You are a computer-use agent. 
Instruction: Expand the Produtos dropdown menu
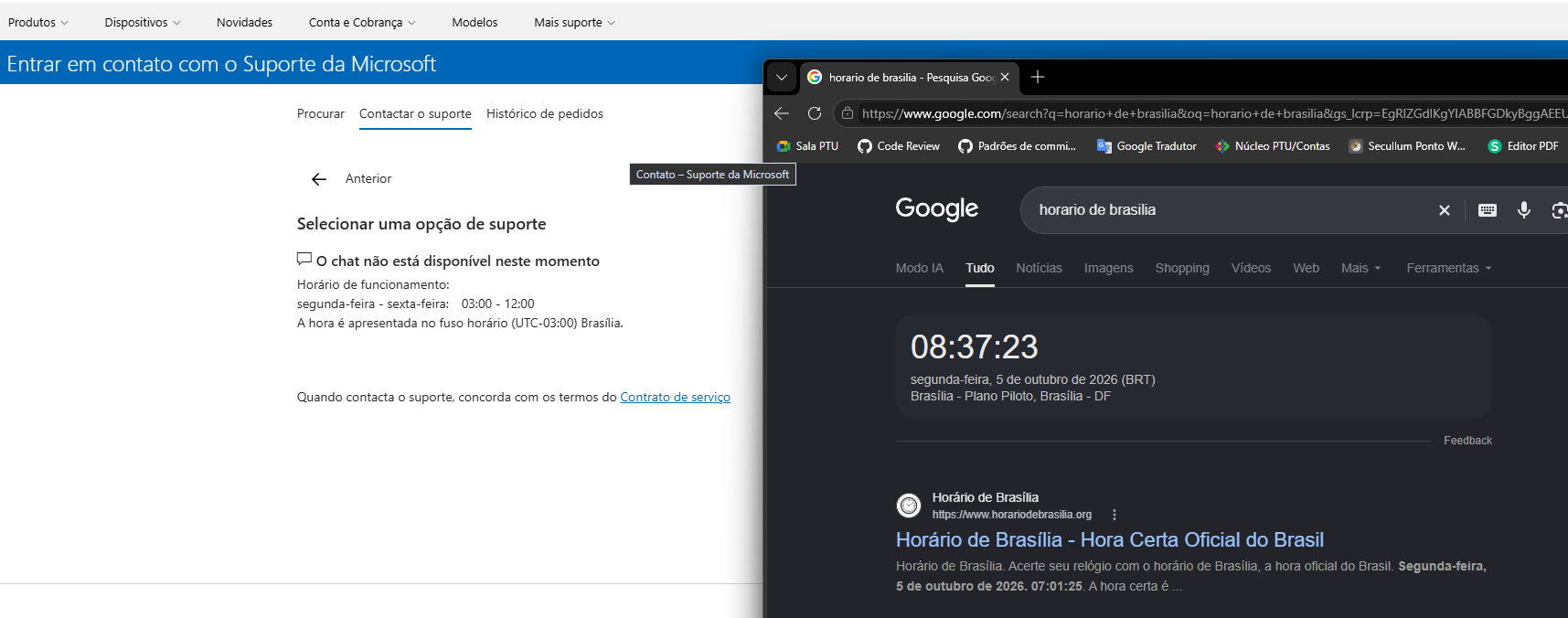pos(38,22)
